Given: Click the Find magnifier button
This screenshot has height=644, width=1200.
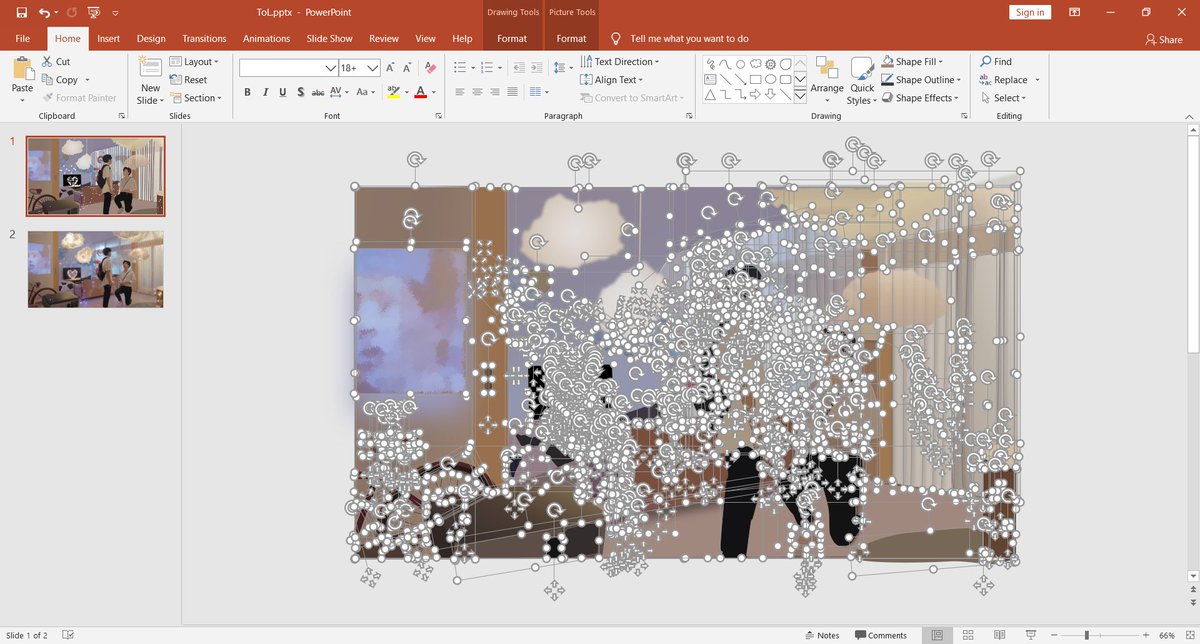Looking at the screenshot, I should click(x=996, y=62).
